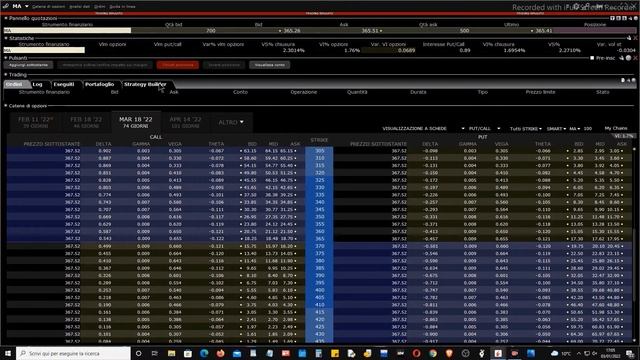Screen dimensions: 640x360
Task: Open Microsoft Edge from the taskbar
Action: (x=204, y=353)
